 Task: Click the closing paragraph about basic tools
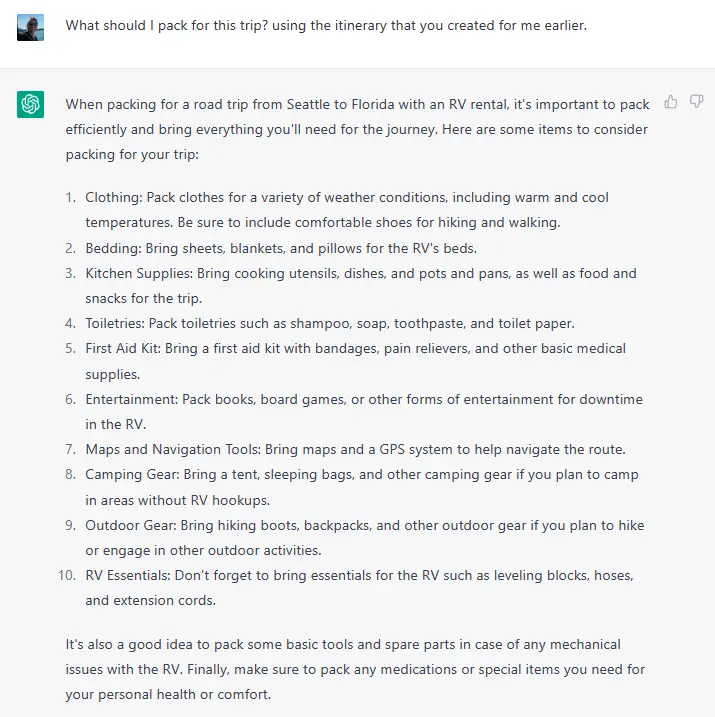click(x=355, y=669)
